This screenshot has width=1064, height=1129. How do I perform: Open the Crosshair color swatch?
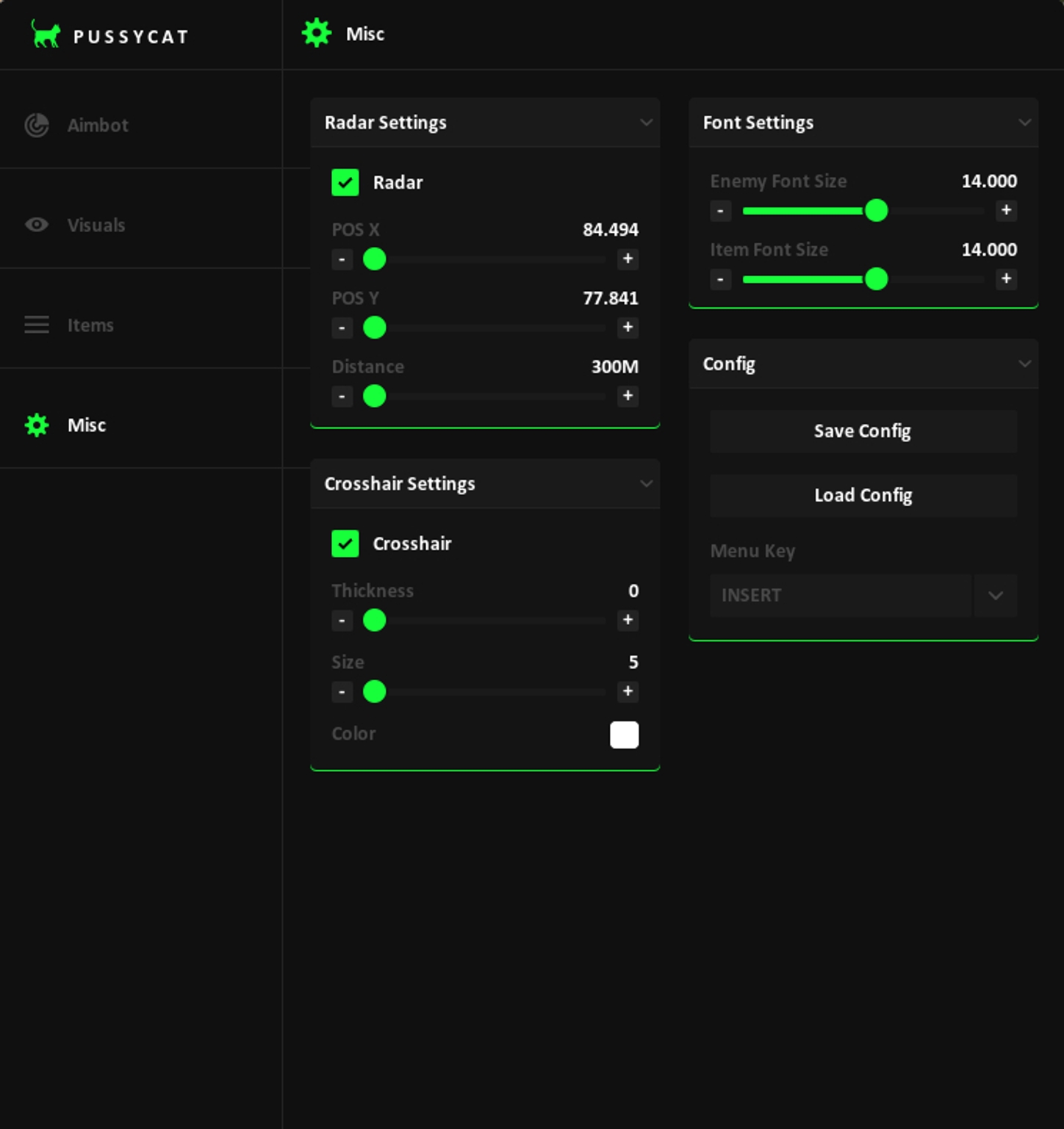pos(624,735)
